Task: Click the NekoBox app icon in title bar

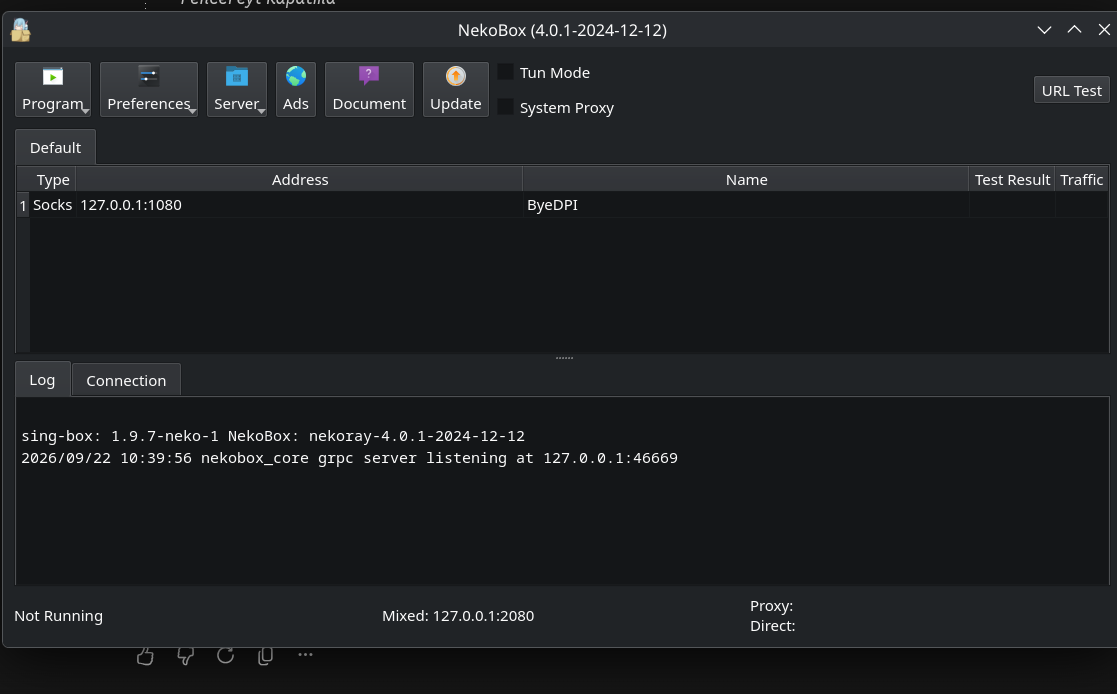Action: [x=21, y=30]
